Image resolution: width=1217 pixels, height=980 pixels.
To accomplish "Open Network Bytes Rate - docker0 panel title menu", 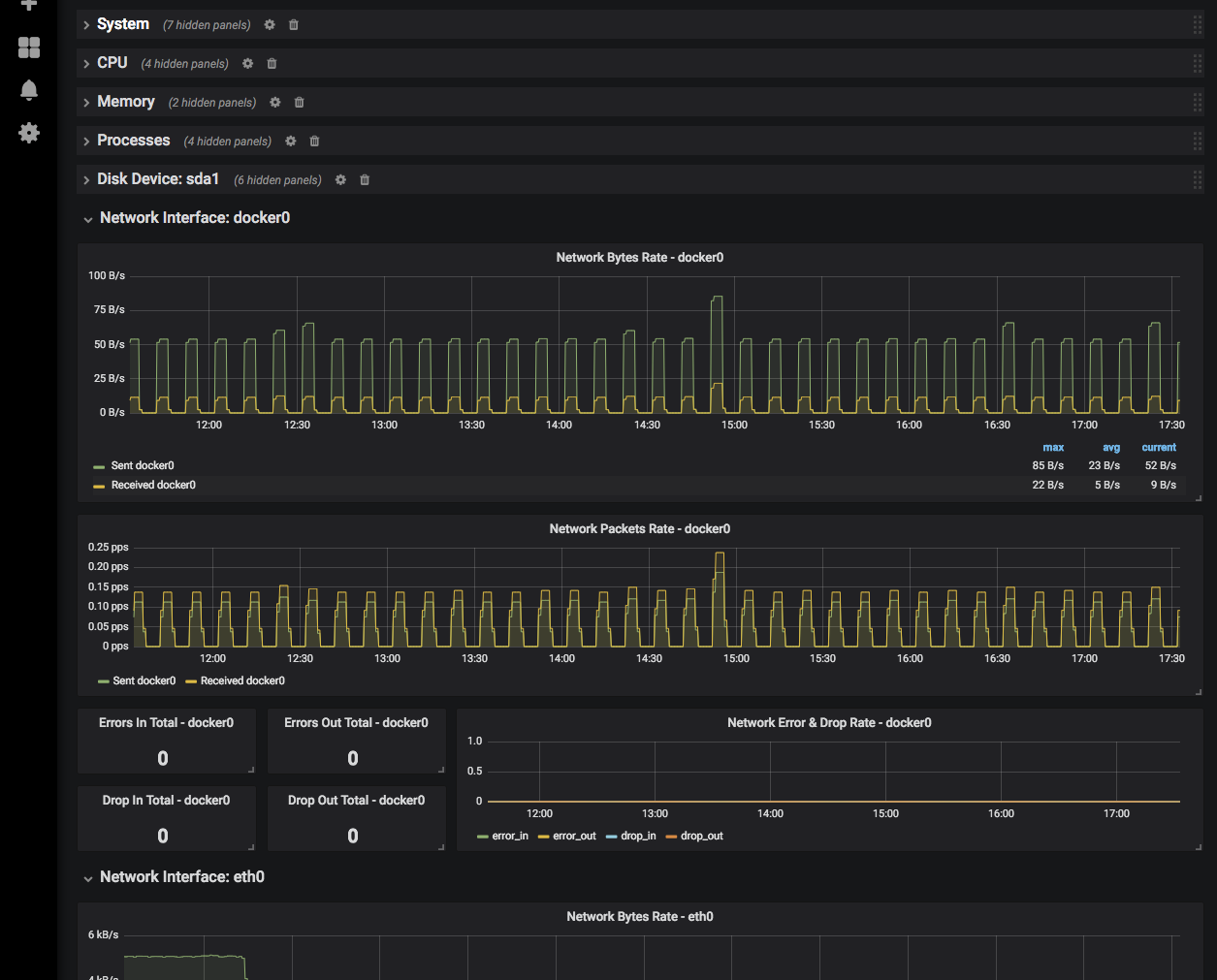I will (x=639, y=258).
